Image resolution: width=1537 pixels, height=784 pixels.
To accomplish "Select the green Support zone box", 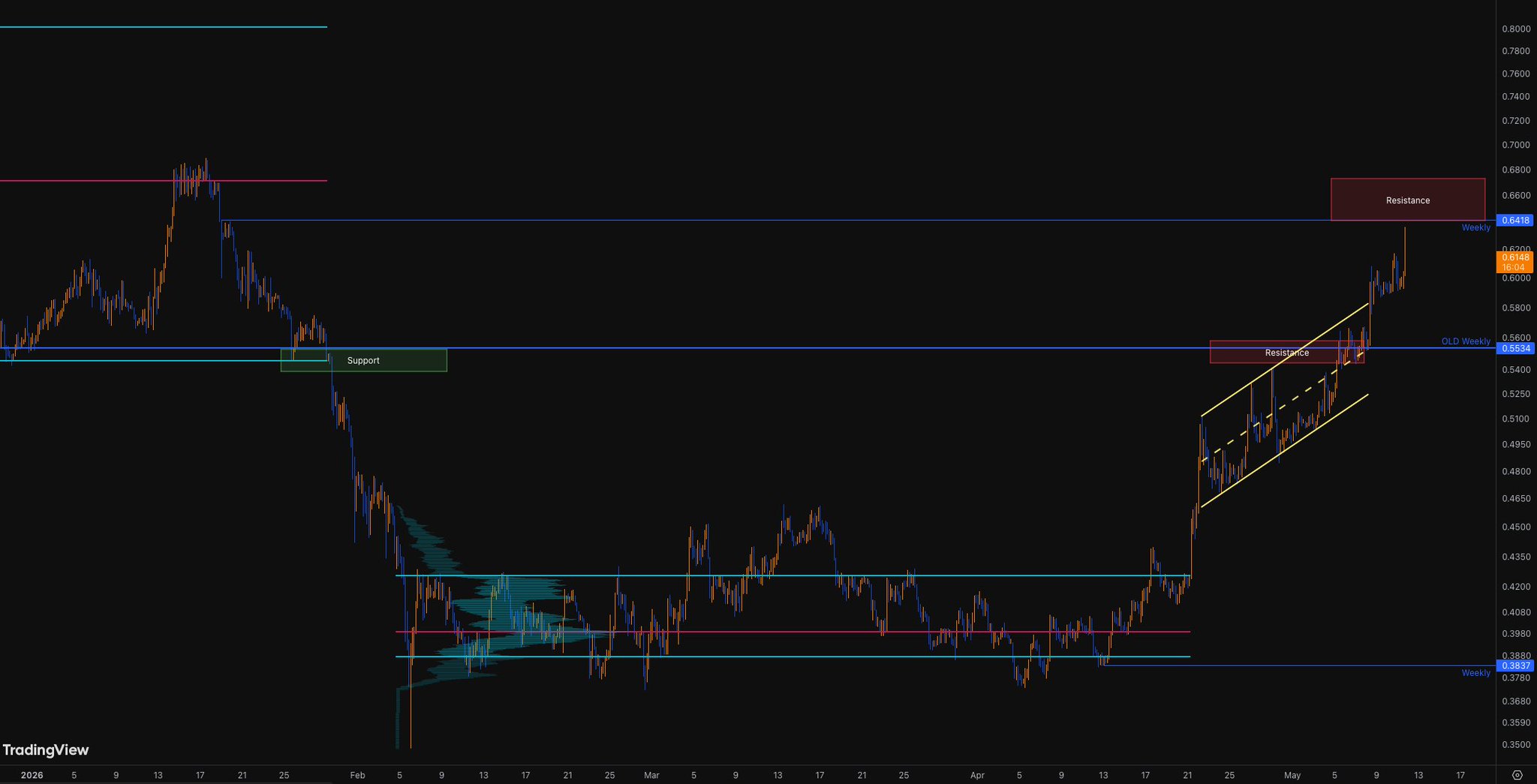I will (364, 360).
